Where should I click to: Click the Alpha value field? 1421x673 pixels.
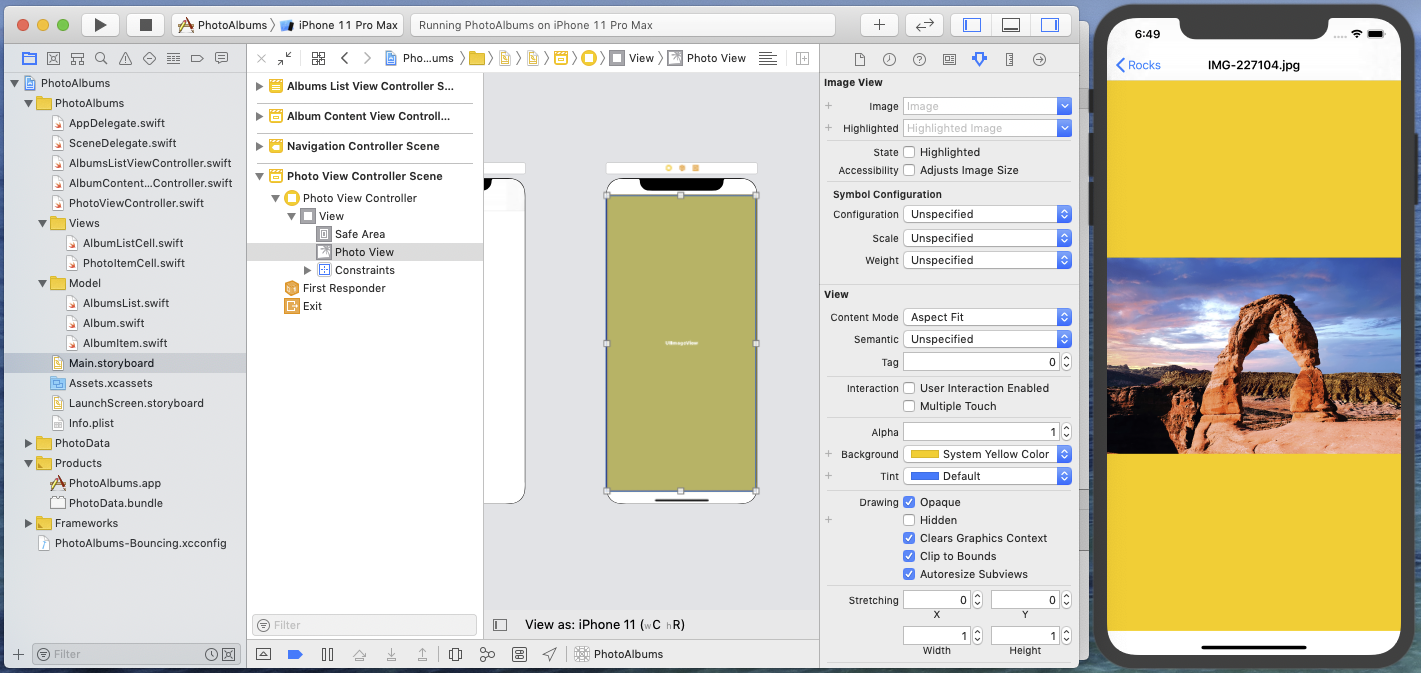(981, 432)
